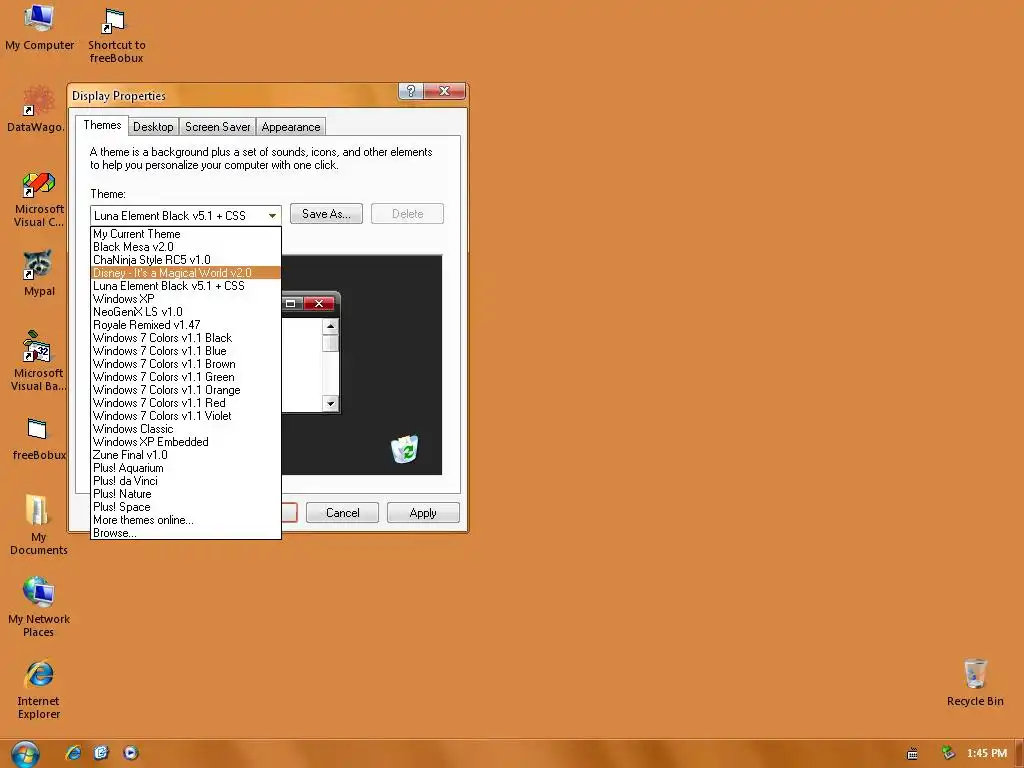Collapse the Theme combo box arrow
The width and height of the screenshot is (1024, 768).
pyautogui.click(x=272, y=216)
